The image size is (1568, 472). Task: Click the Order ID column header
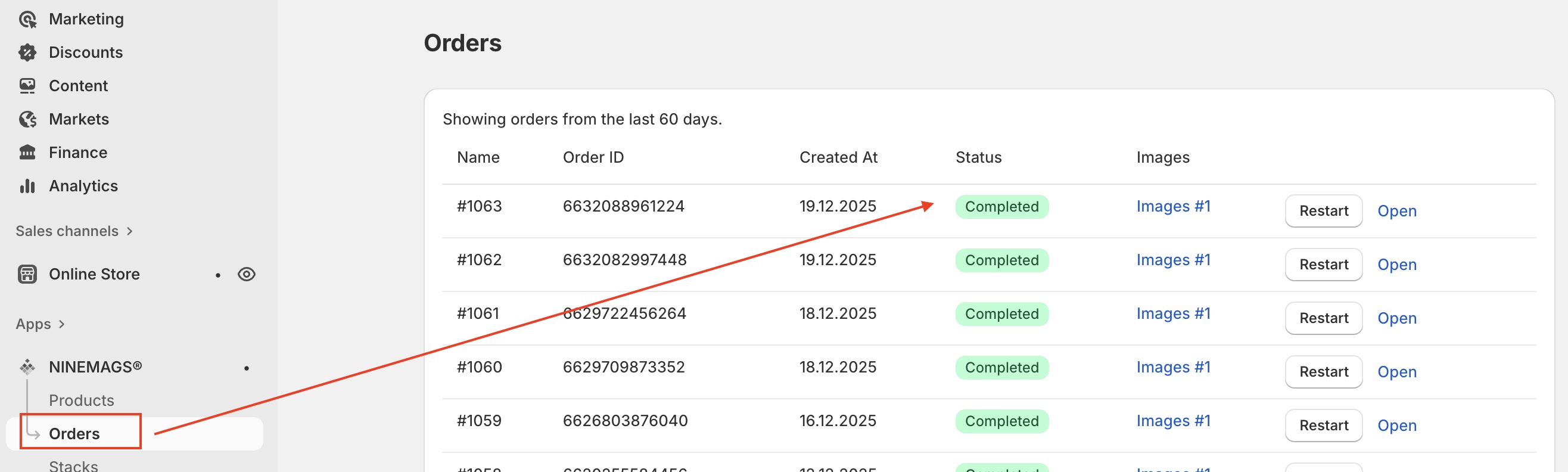593,157
